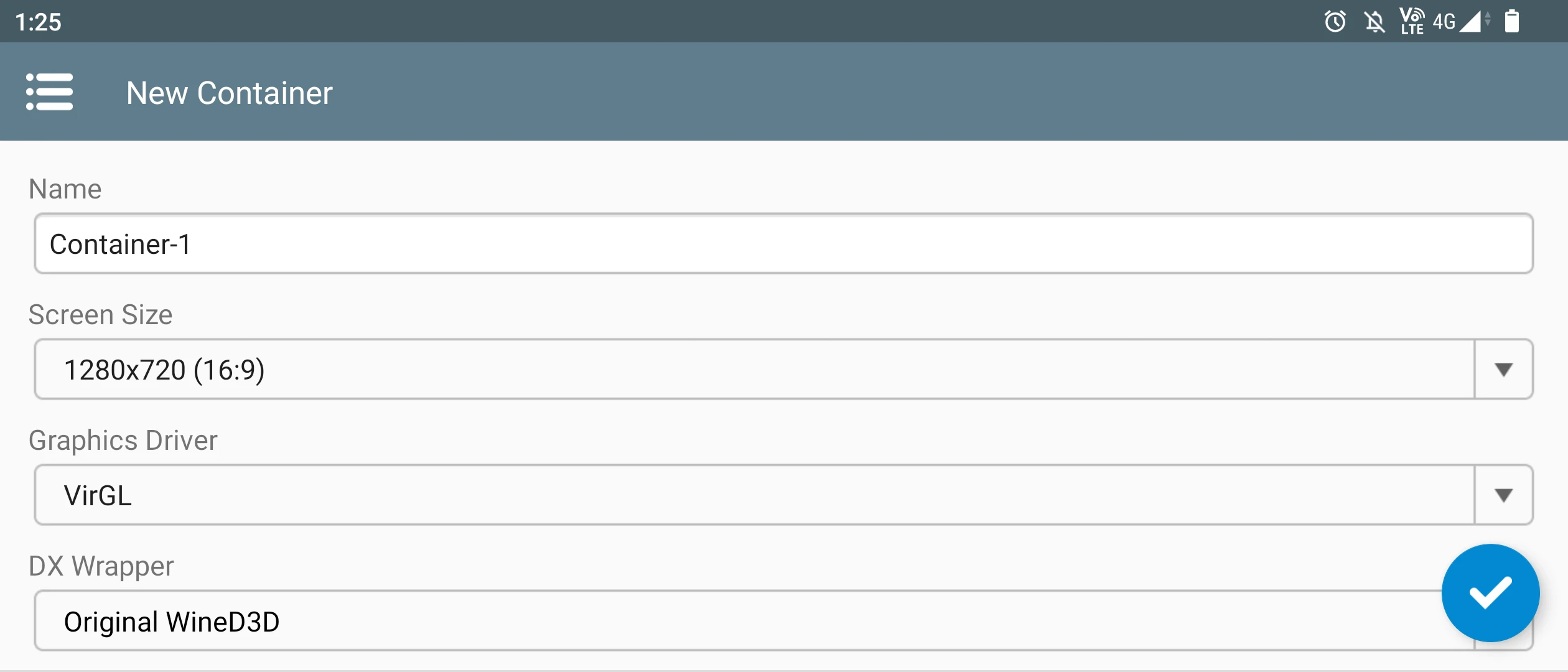Tap the Graphics Driver label

point(123,441)
